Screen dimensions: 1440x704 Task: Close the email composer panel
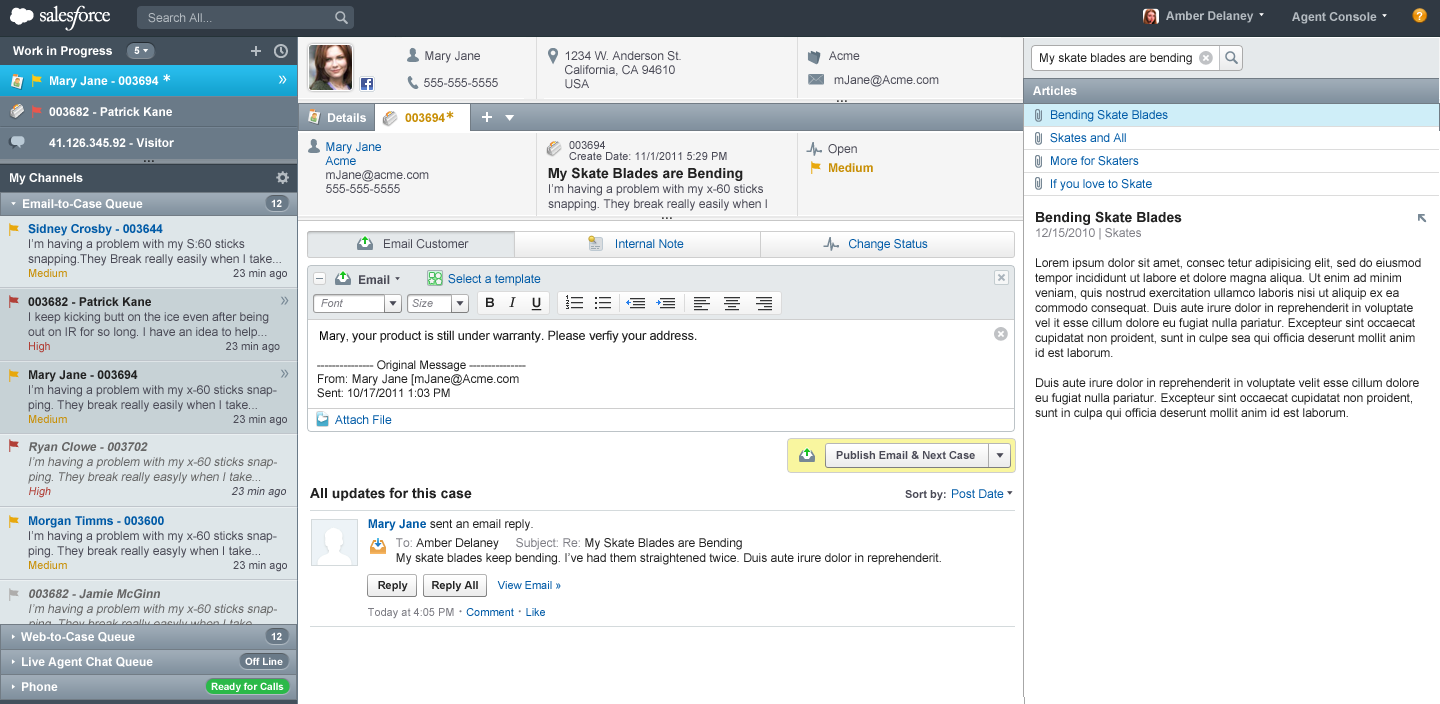tap(1001, 278)
